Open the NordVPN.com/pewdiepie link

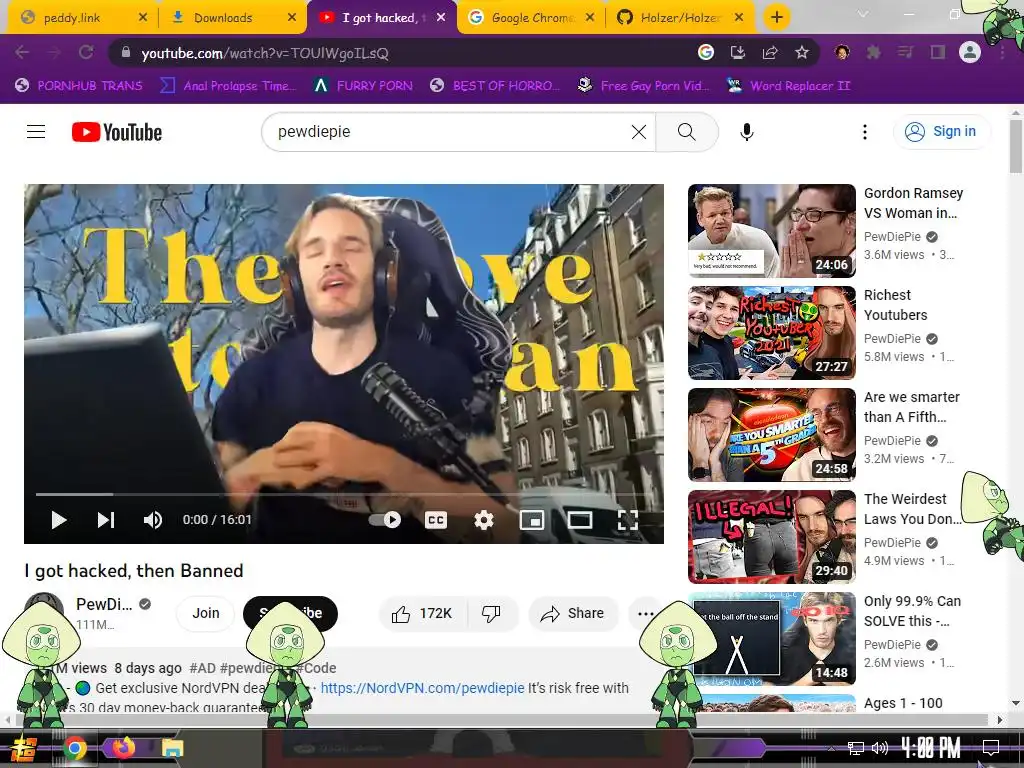tap(423, 688)
